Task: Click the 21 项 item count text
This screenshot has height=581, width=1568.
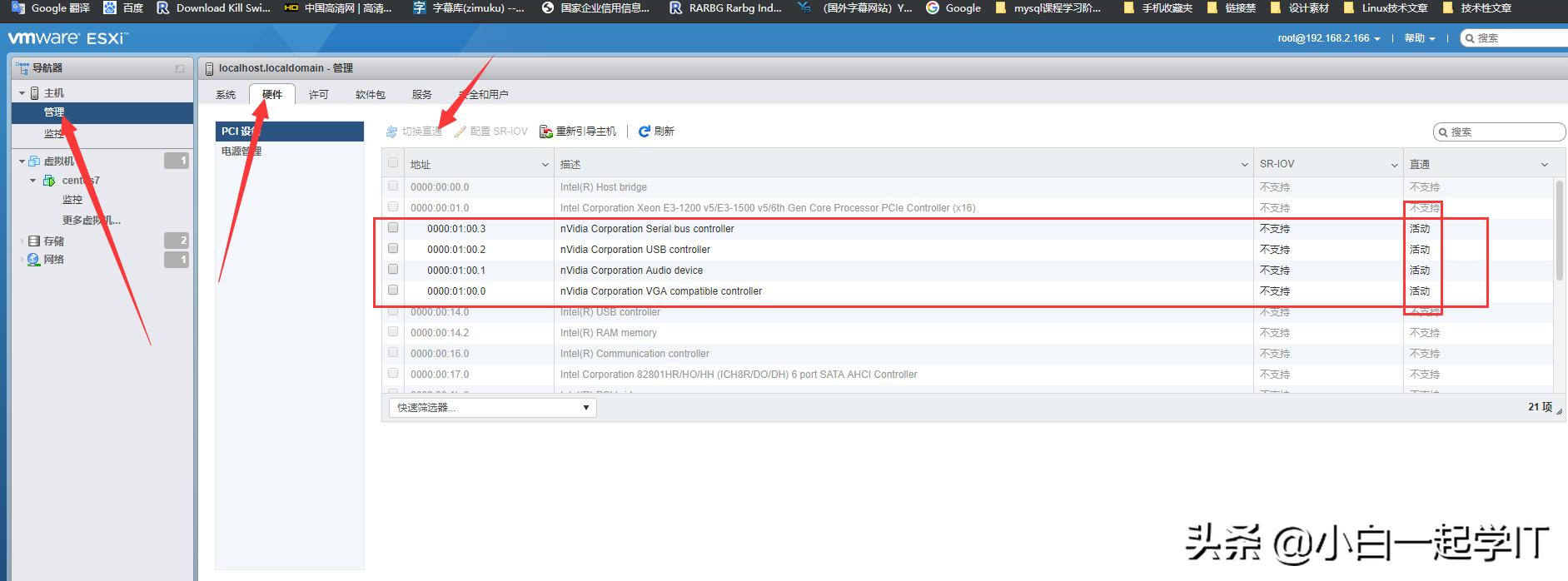Action: [x=1540, y=407]
